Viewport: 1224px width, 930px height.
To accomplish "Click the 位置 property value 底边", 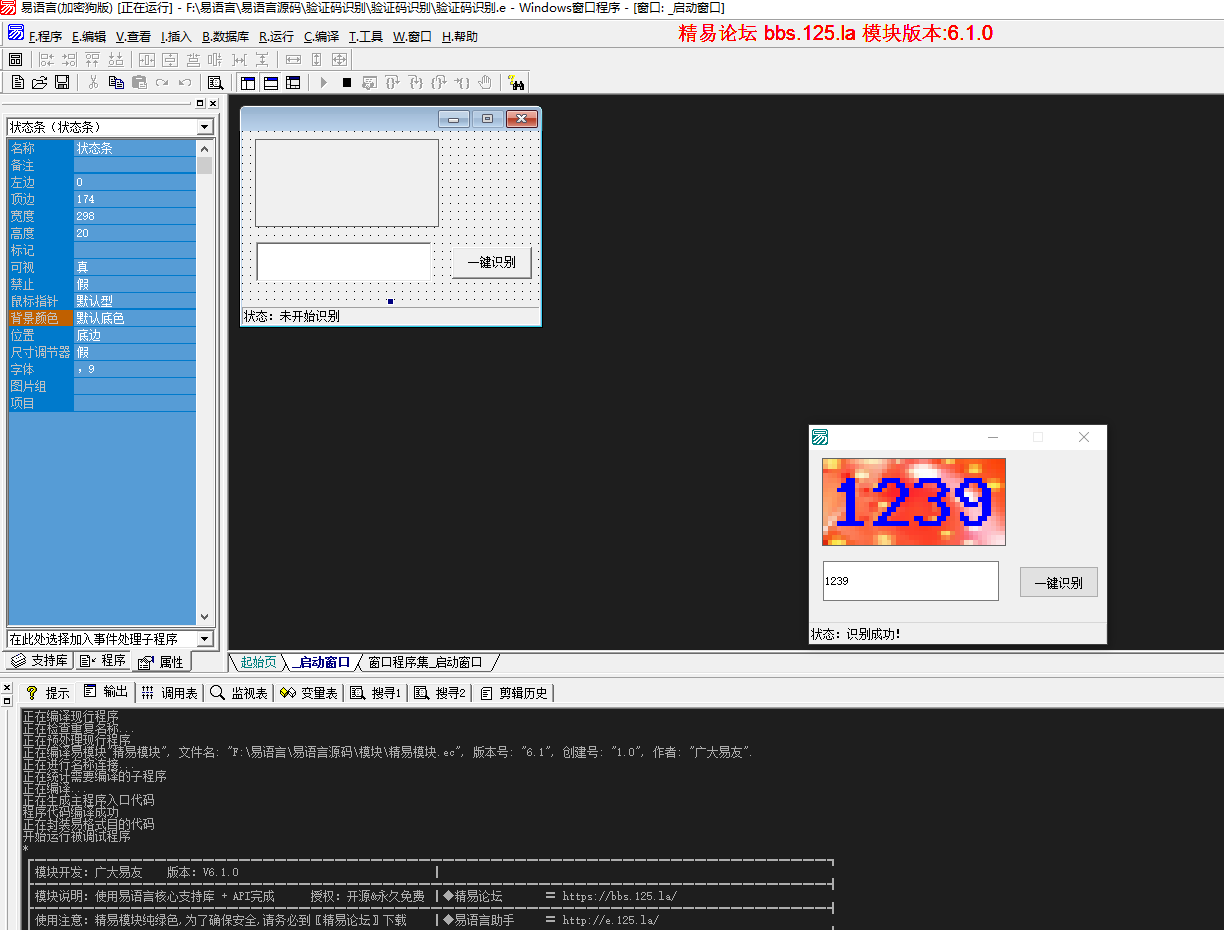I will [135, 335].
